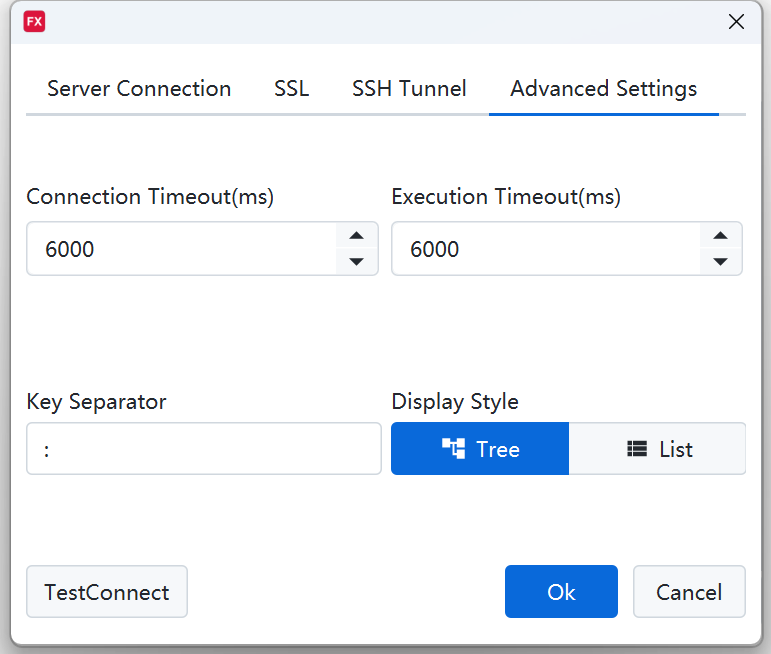This screenshot has width=771, height=654.
Task: Decrease Execution Timeout with the down arrow
Action: tap(720, 261)
